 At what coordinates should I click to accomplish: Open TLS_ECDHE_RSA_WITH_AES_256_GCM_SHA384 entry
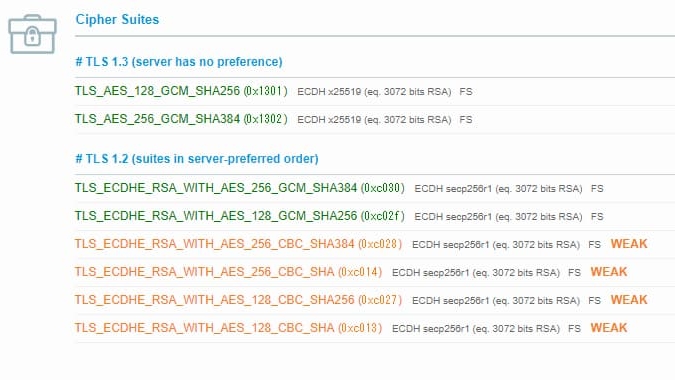[x=239, y=188]
